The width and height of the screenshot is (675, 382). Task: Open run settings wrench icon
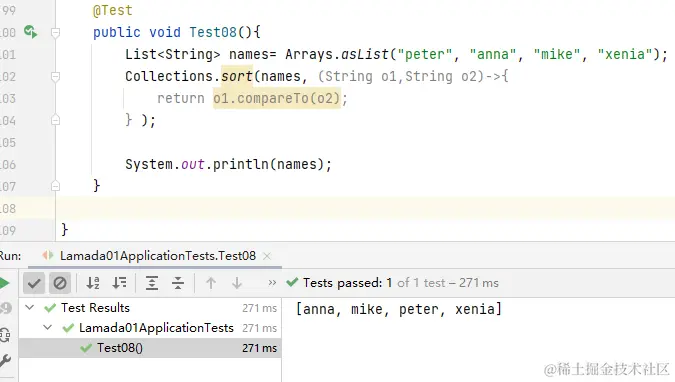tap(5, 360)
